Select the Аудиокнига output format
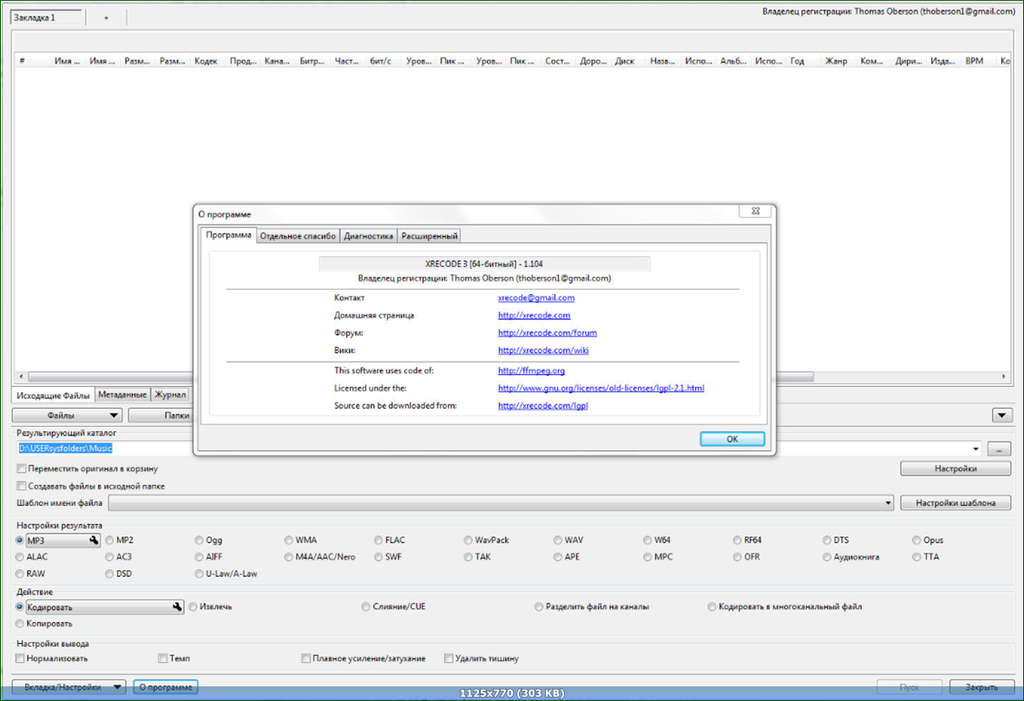Viewport: 1024px width, 701px height. 851,557
